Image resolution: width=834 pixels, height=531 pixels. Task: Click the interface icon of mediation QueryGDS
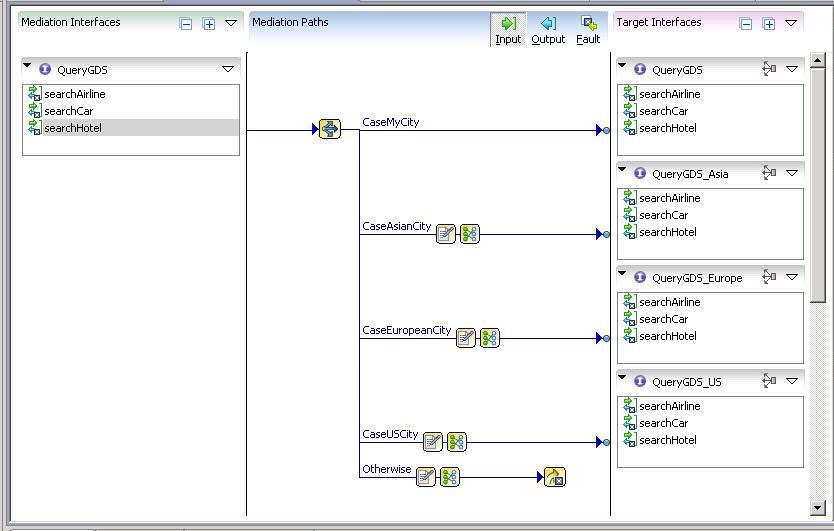pyautogui.click(x=45, y=69)
